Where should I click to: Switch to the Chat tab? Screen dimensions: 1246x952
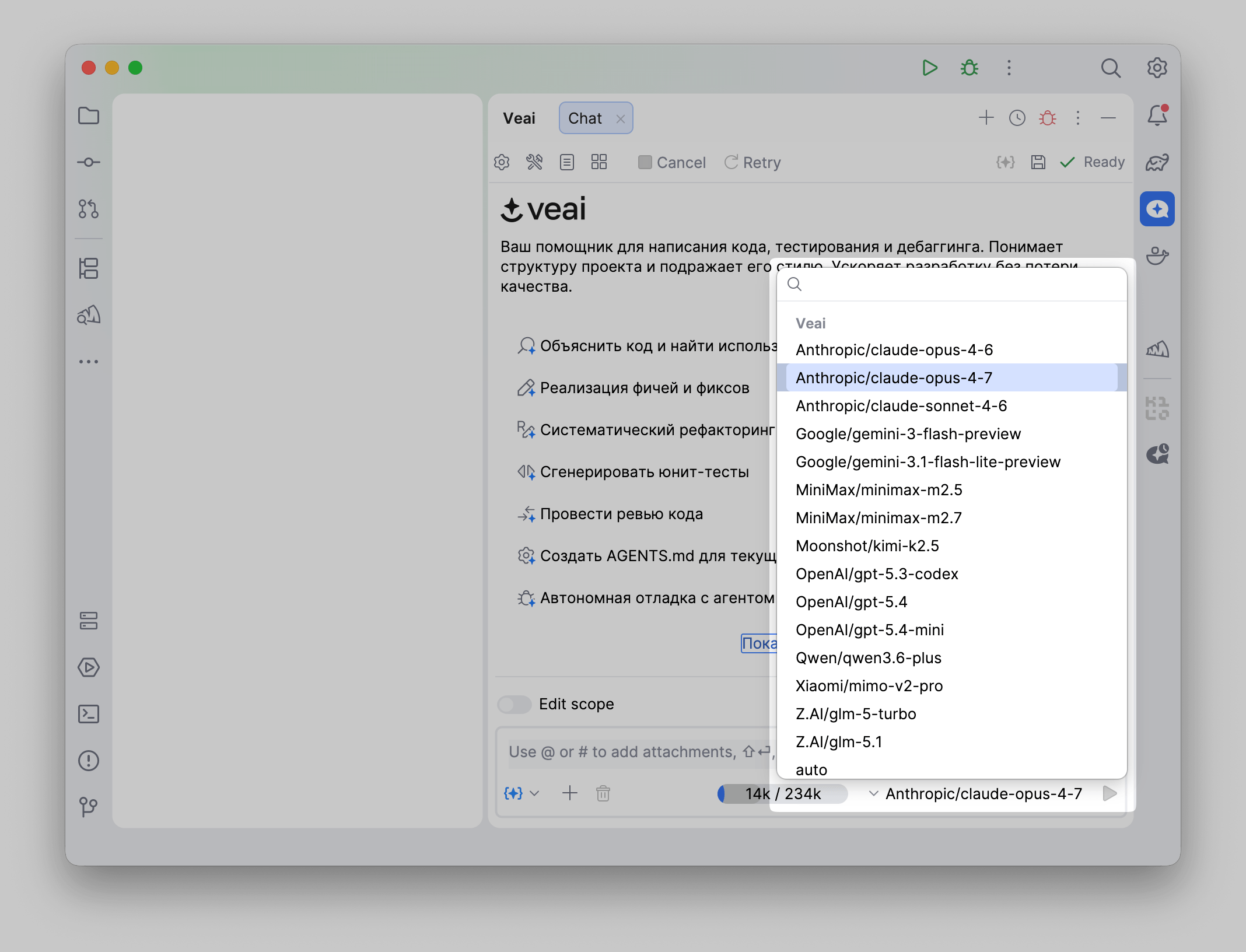[x=585, y=118]
